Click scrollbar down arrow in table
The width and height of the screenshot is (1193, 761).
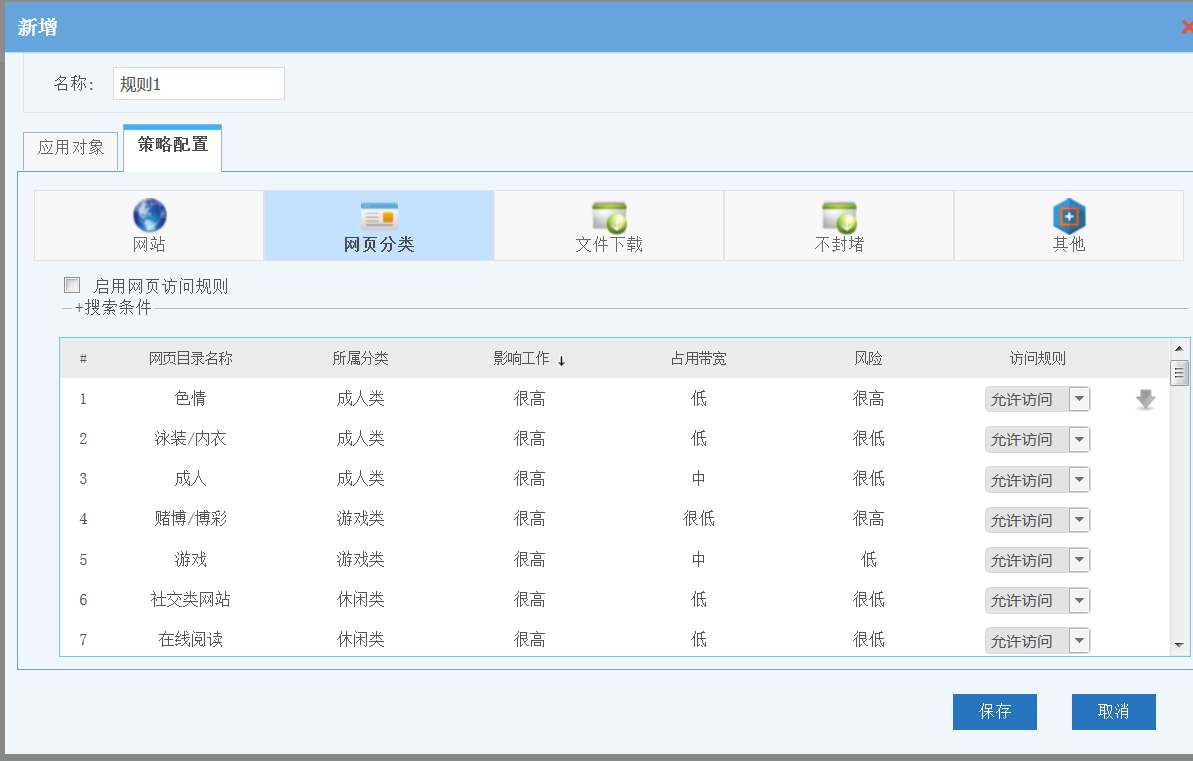[x=1180, y=646]
